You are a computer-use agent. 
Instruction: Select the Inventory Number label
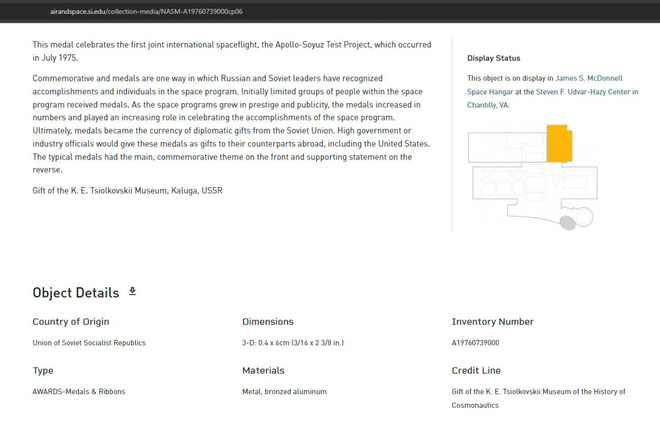(492, 322)
